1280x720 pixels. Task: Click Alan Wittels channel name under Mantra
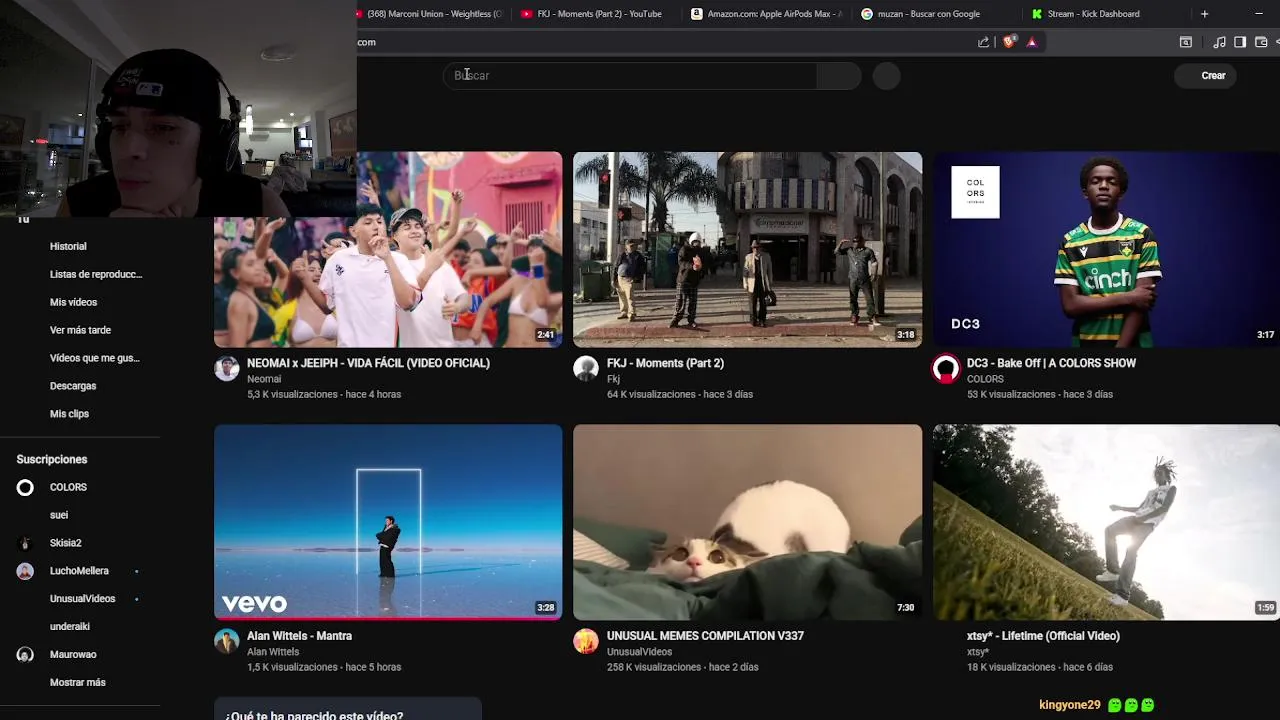point(273,652)
